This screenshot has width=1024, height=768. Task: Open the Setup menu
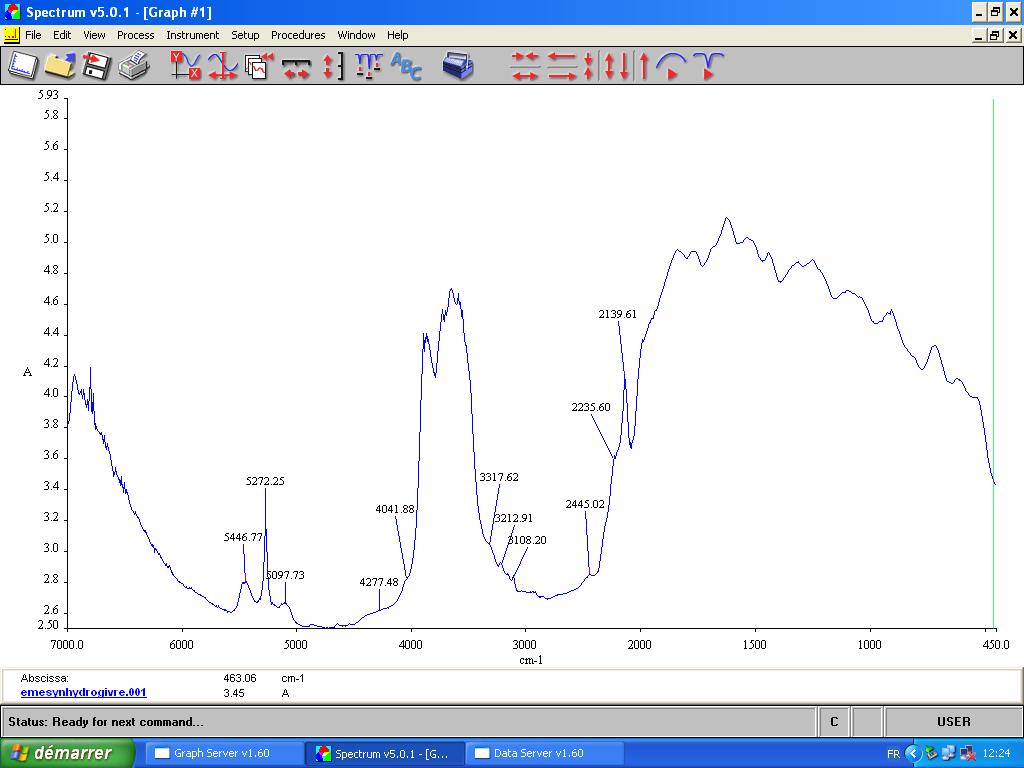(x=245, y=35)
